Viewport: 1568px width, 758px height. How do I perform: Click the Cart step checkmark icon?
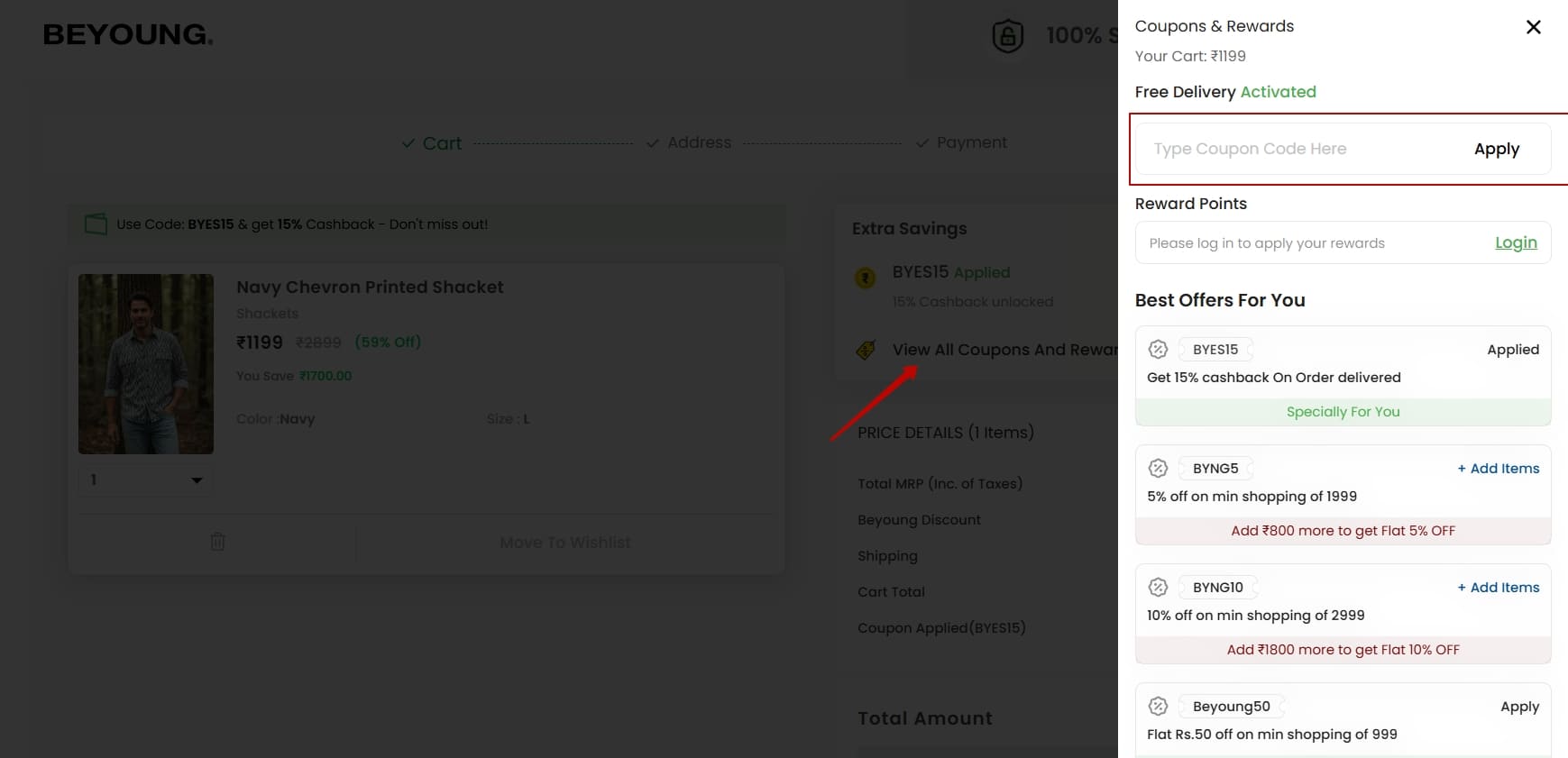(408, 143)
